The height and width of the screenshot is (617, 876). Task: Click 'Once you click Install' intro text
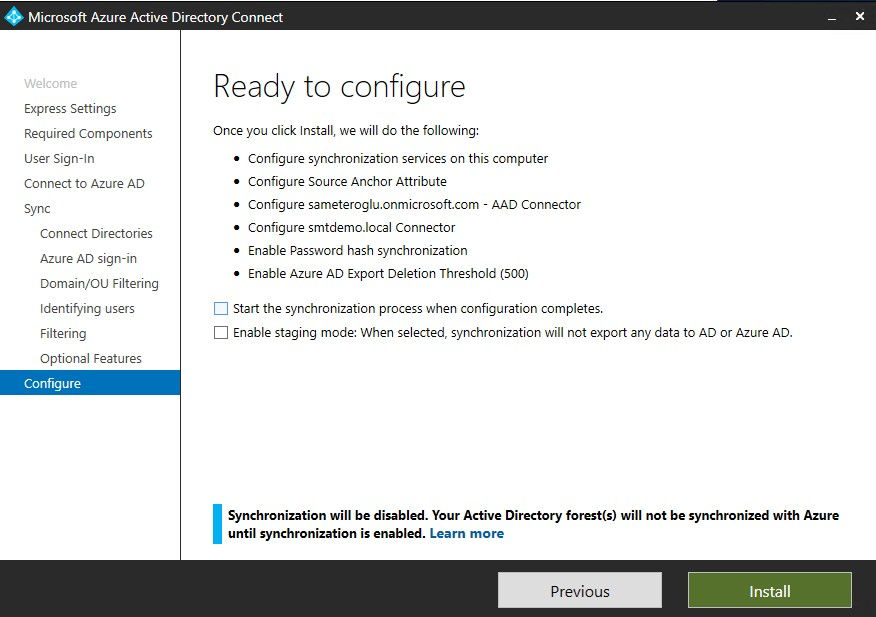click(346, 131)
